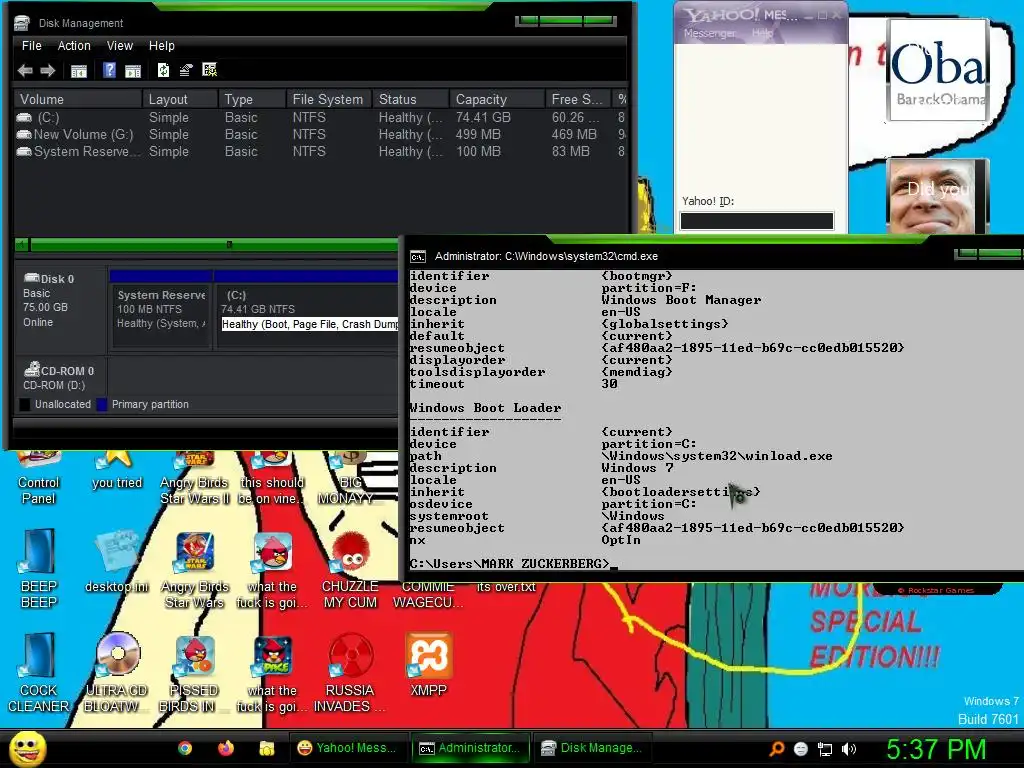
Task: Open Chrome from the taskbar
Action: 185,748
